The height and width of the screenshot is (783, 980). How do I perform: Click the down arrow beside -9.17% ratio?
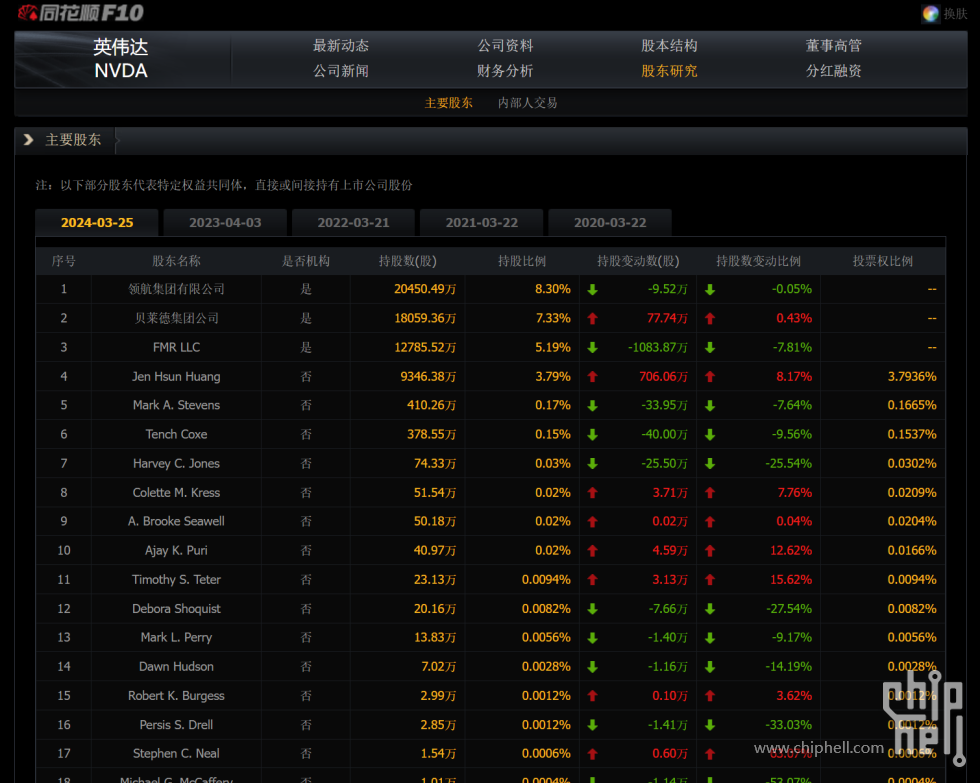710,638
